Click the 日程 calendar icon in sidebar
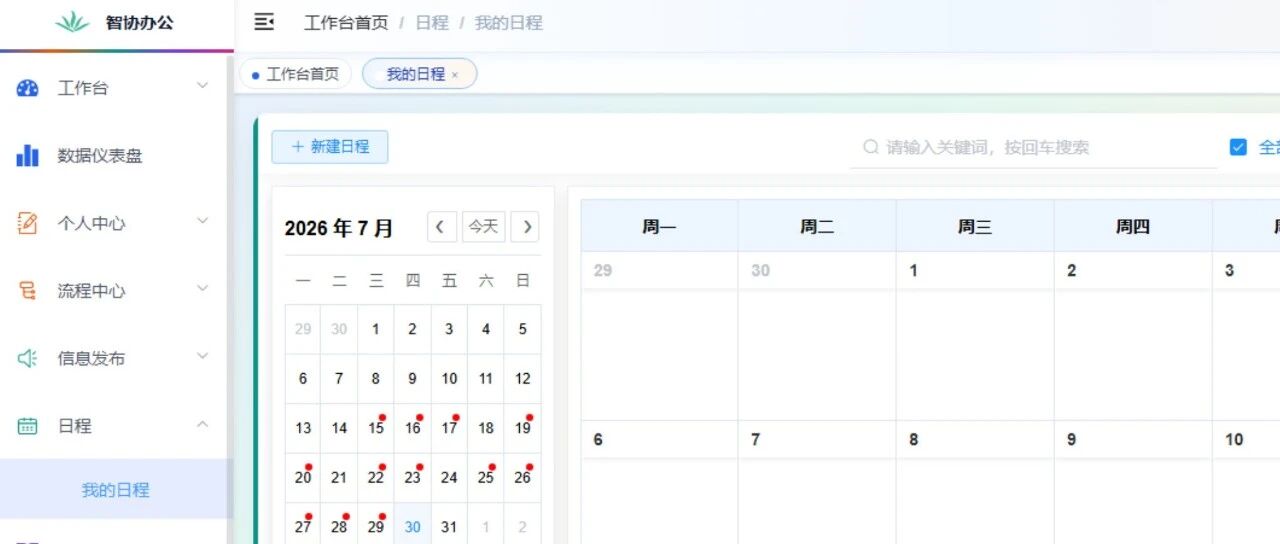Viewport: 1280px width, 544px height. [x=28, y=426]
